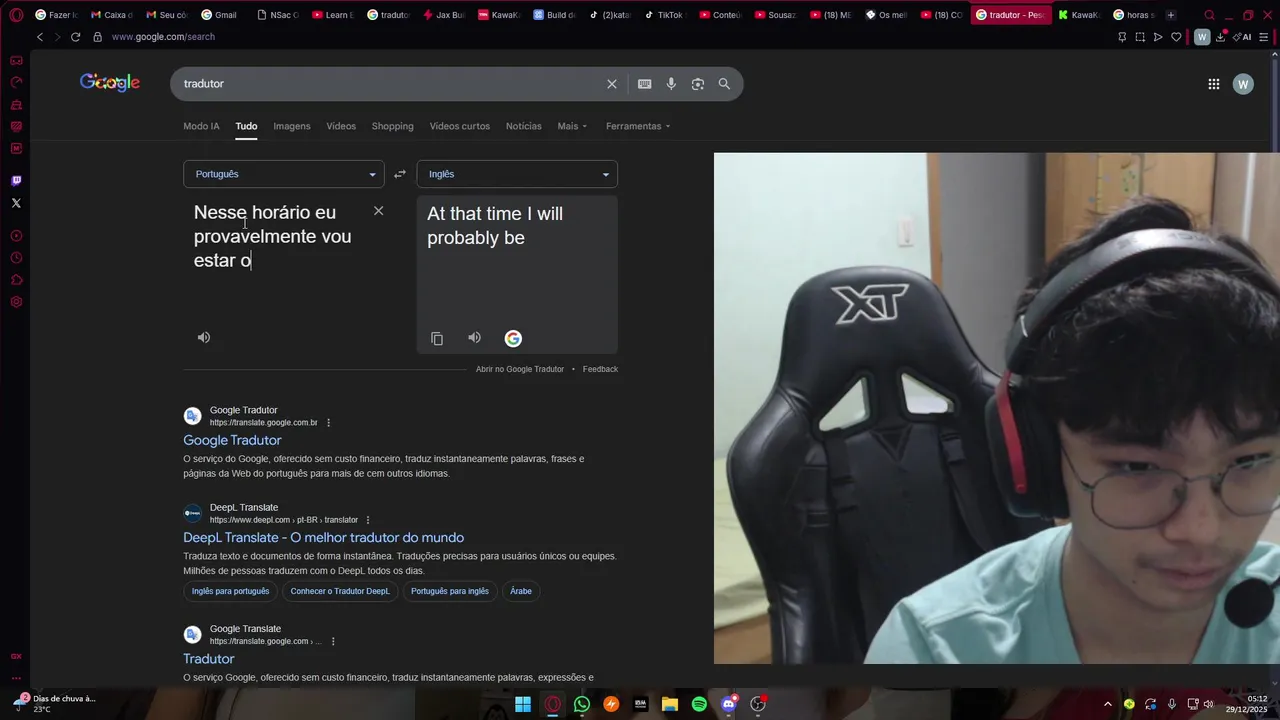Open Opera main menu logo
The width and height of the screenshot is (1280, 720).
pos(16,15)
